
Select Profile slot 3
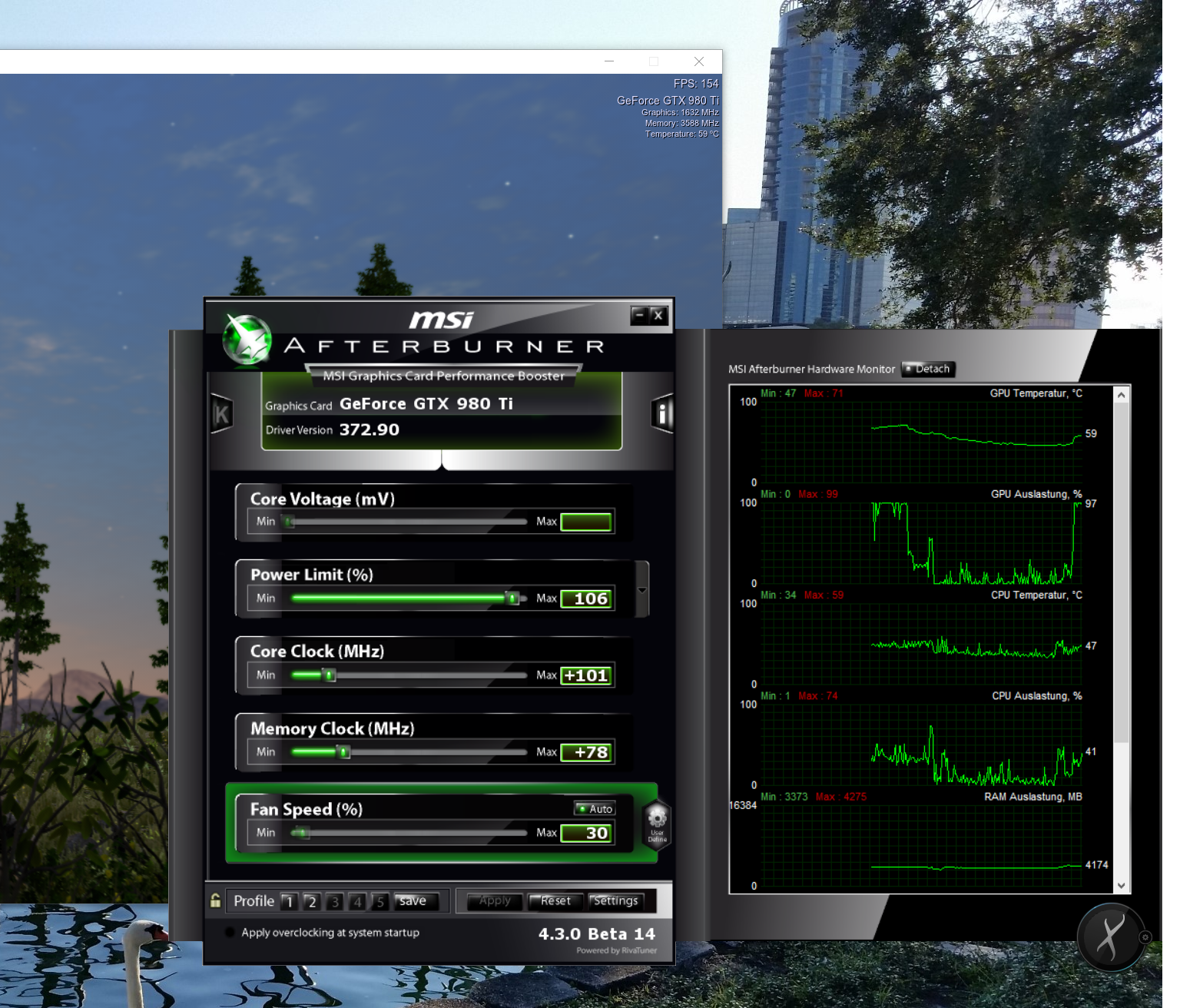click(334, 901)
